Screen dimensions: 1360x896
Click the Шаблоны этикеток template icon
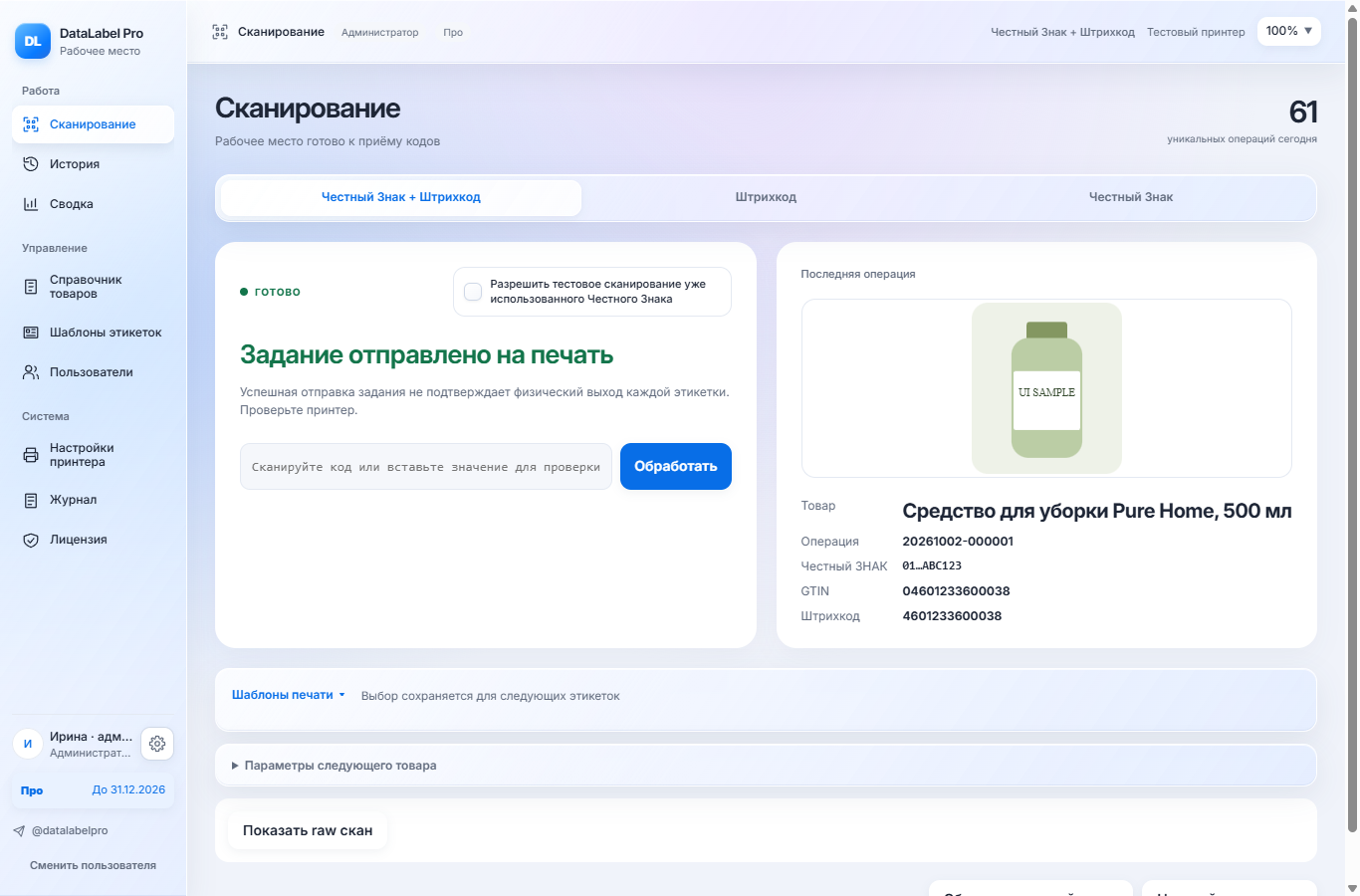[31, 333]
